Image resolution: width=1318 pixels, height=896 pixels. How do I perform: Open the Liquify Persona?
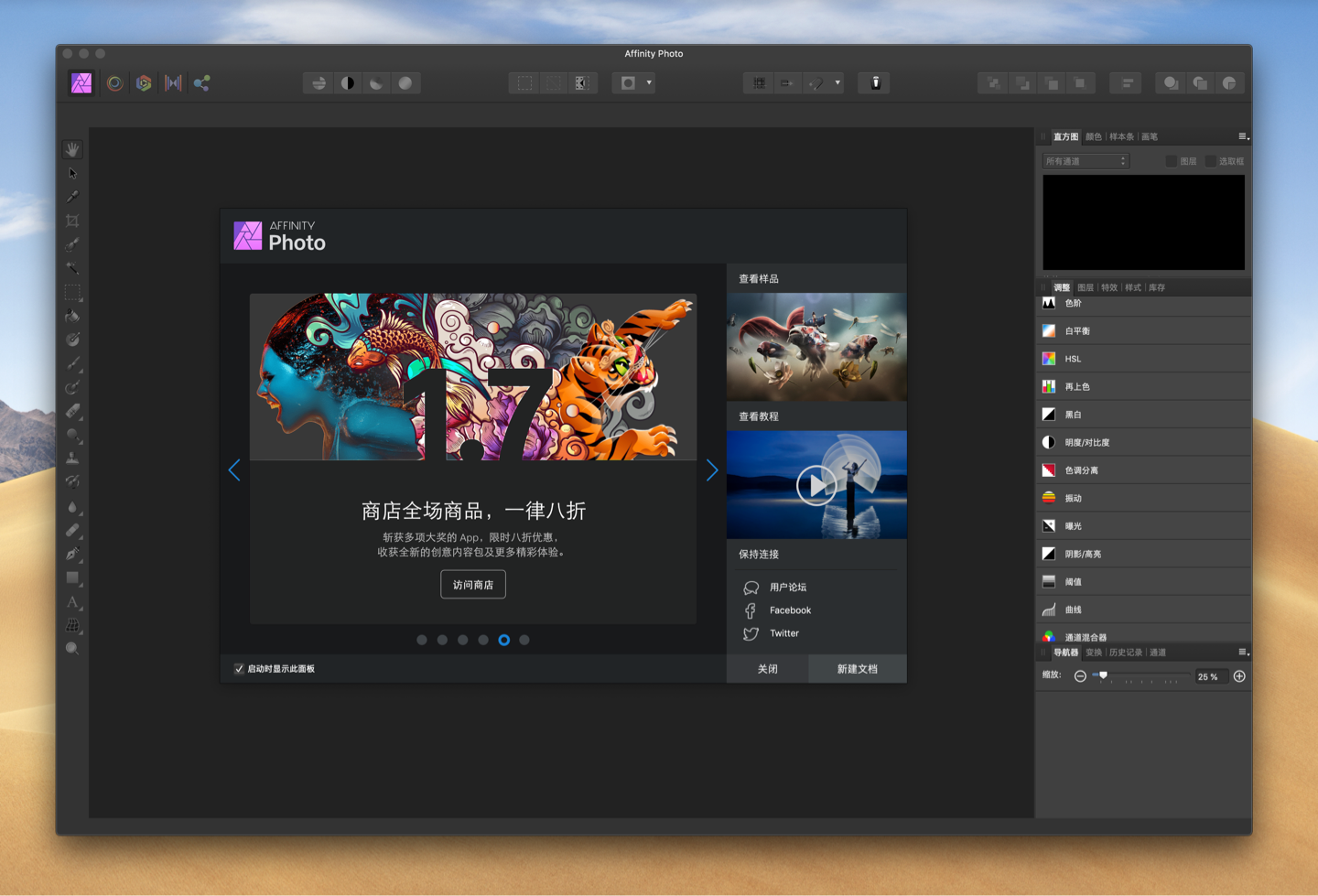[x=114, y=83]
